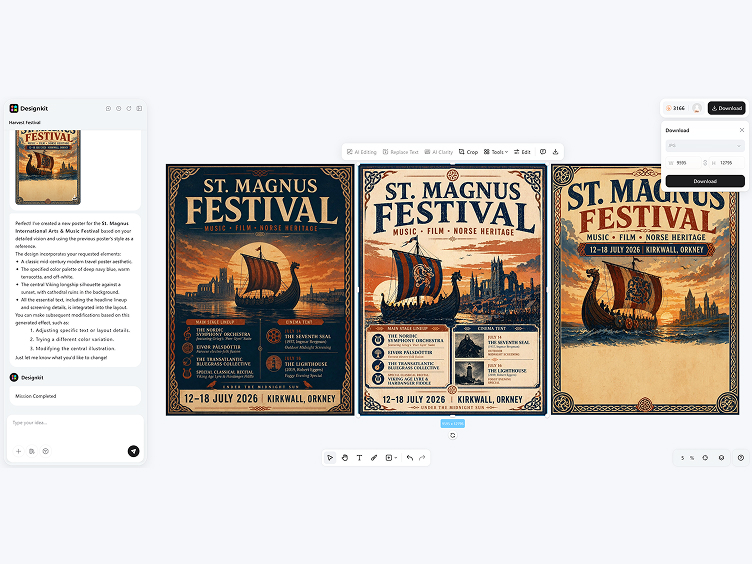Click the second round icon after the zoom percentage

pos(721,458)
